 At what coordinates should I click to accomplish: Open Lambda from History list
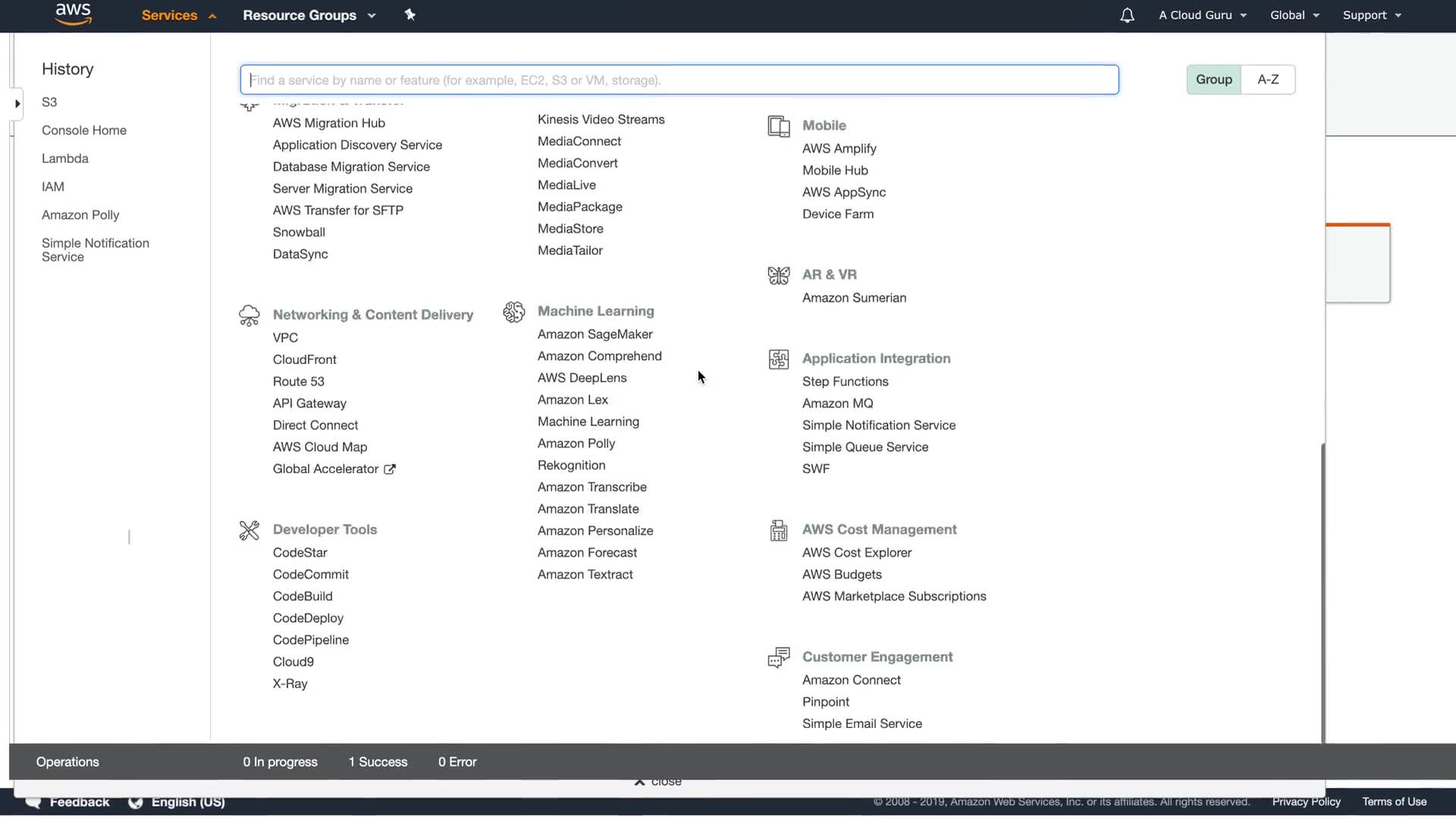tap(65, 158)
